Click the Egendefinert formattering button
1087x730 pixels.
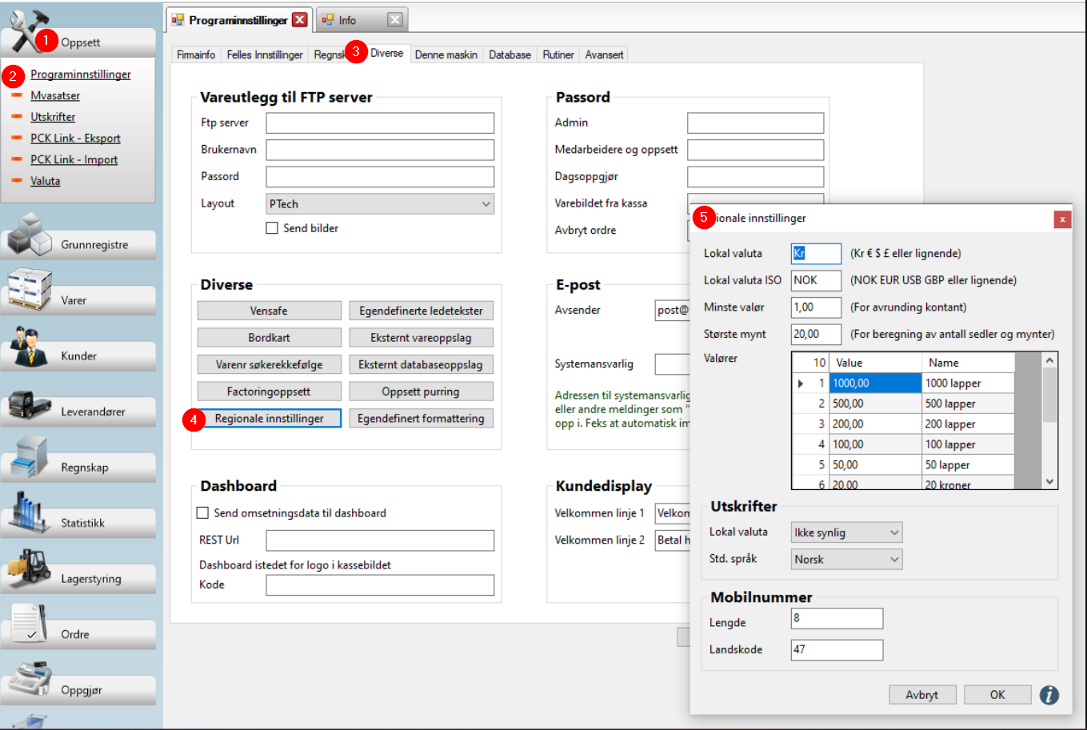pyautogui.click(x=421, y=419)
